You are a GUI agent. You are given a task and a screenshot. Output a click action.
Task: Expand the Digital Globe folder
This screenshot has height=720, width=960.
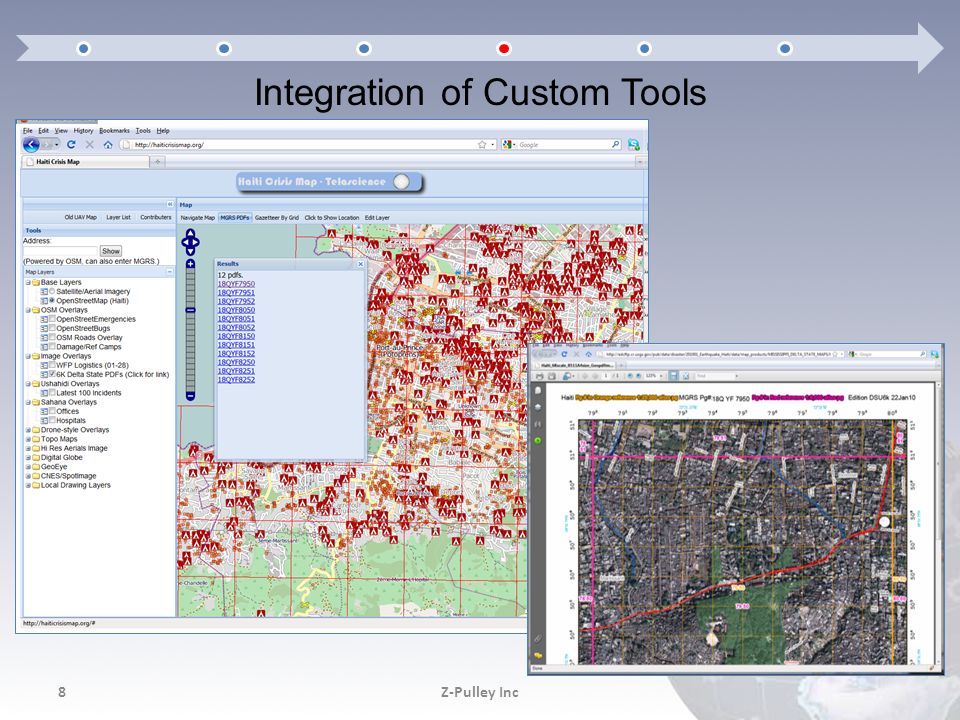(x=28, y=457)
